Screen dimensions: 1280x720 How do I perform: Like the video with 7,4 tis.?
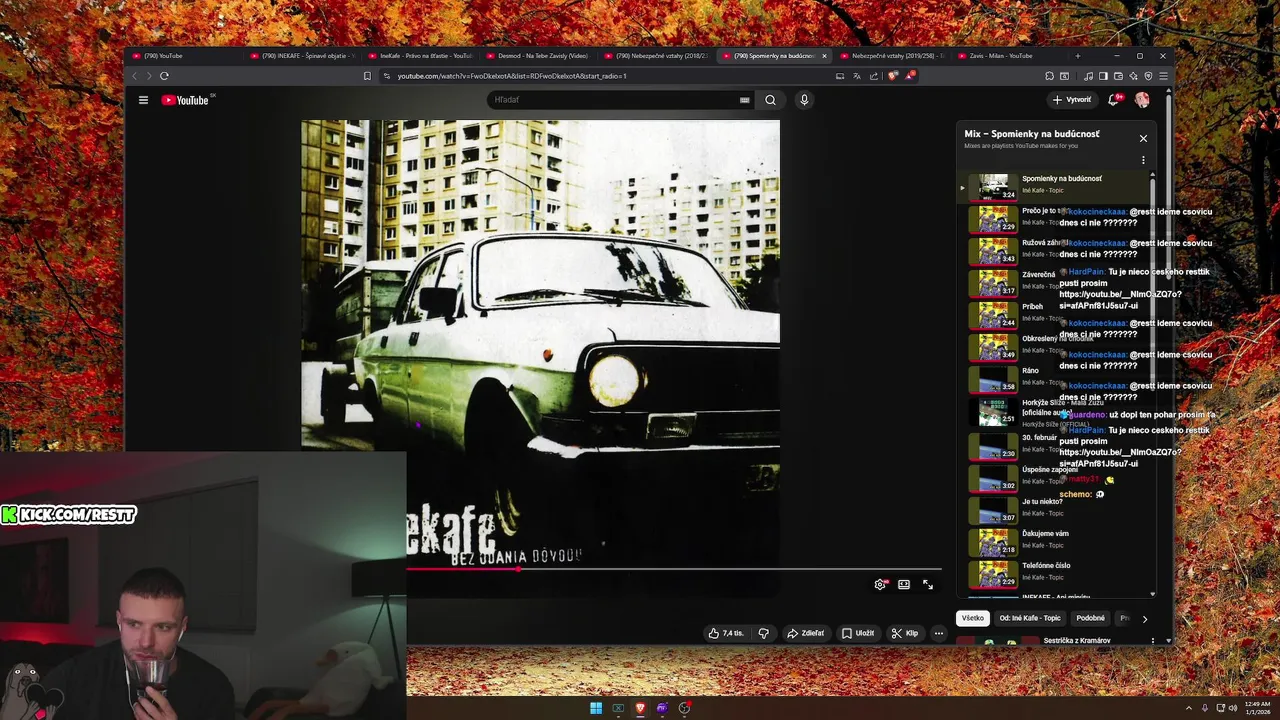(726, 633)
